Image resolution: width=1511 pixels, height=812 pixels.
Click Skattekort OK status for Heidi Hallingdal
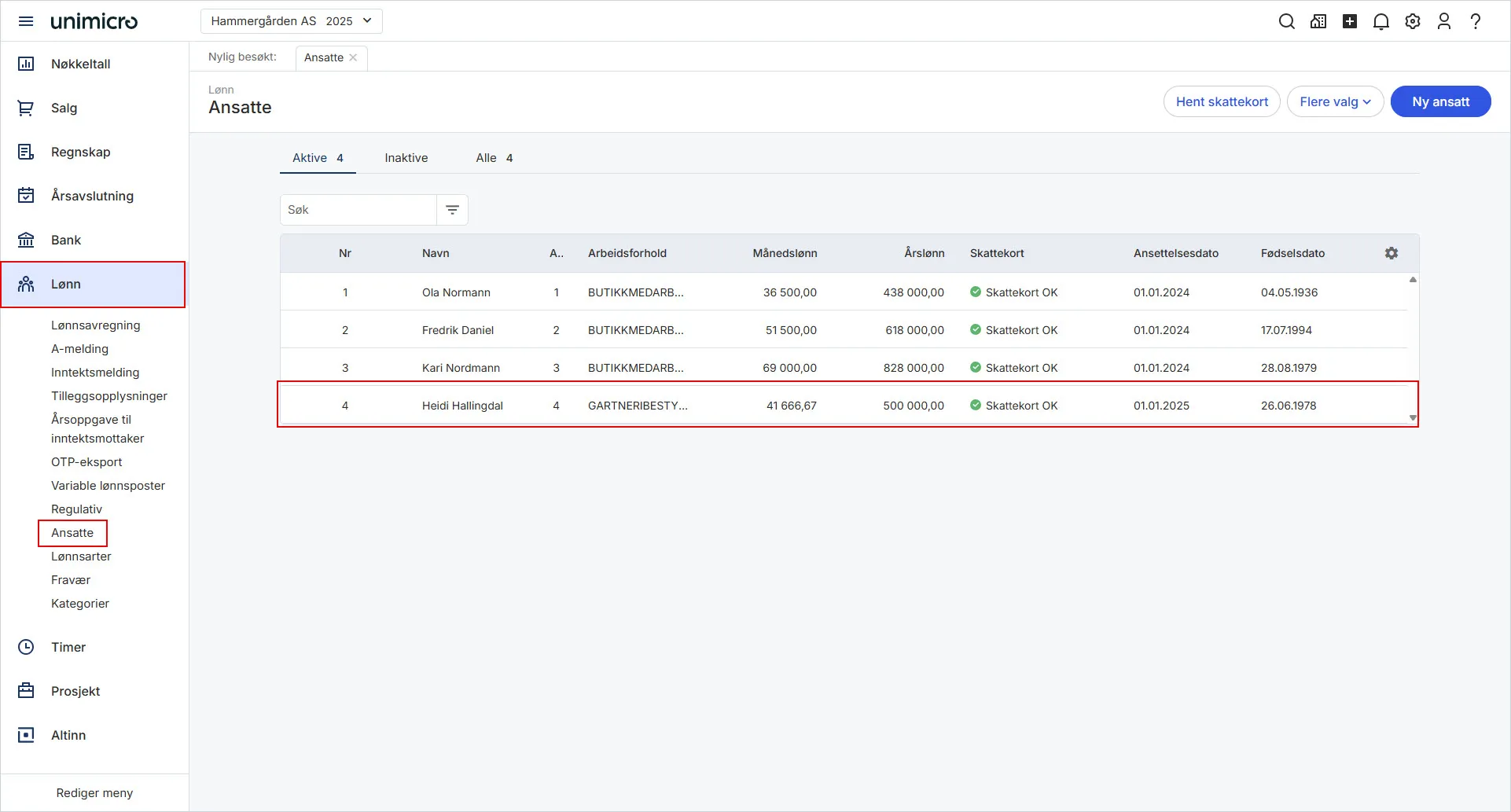1014,406
